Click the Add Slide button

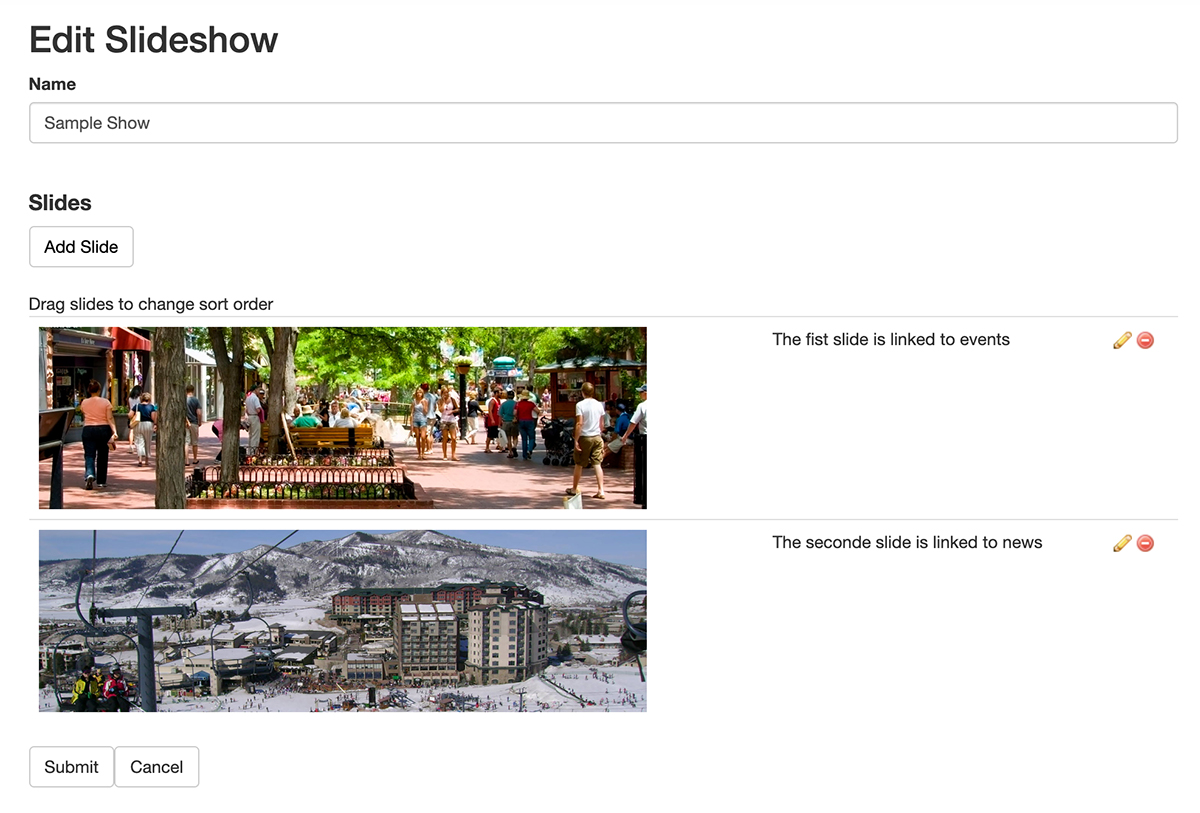point(81,247)
